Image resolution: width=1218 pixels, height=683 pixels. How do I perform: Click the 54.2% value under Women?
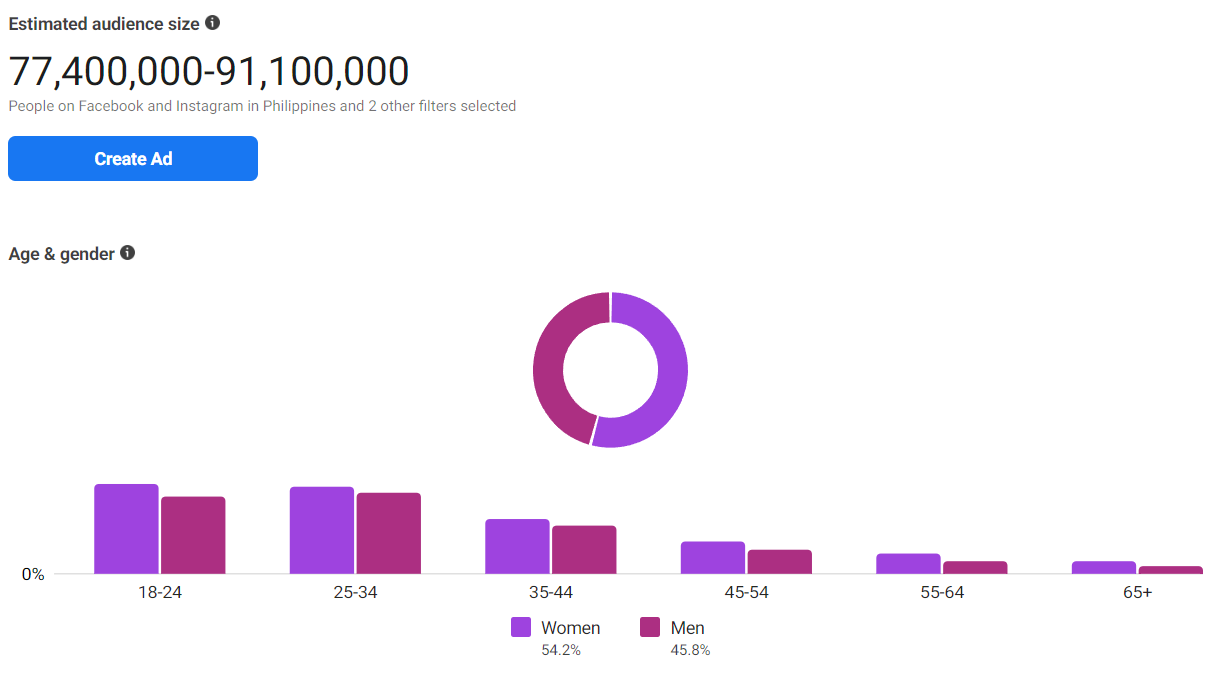(x=561, y=651)
